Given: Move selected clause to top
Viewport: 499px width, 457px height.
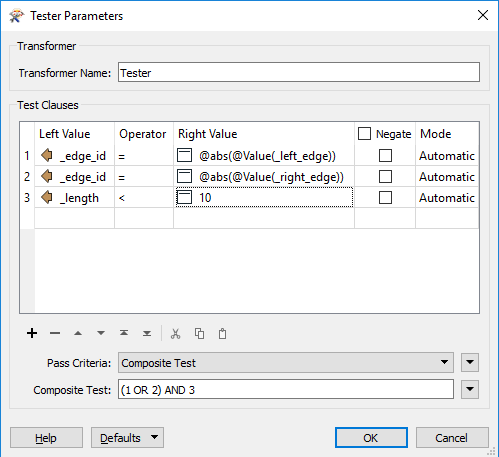Looking at the screenshot, I should (124, 333).
